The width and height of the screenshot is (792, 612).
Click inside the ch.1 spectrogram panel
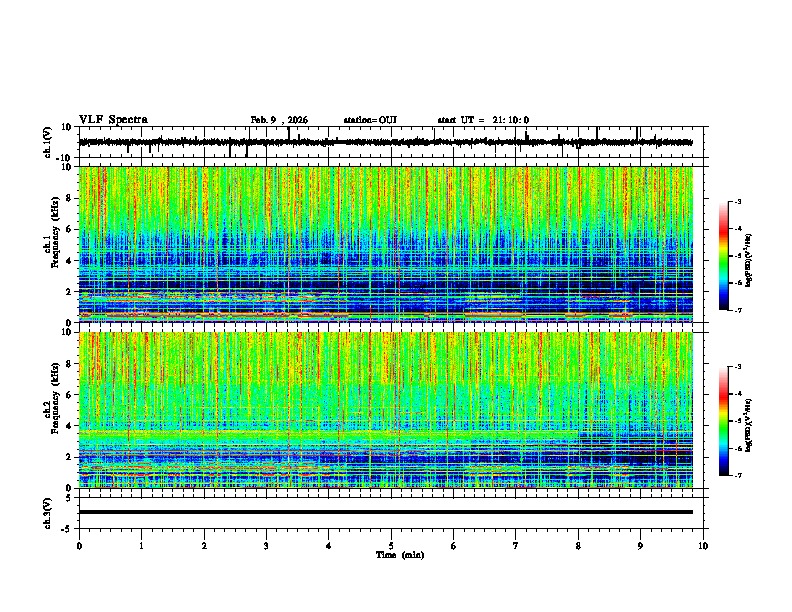pos(386,244)
